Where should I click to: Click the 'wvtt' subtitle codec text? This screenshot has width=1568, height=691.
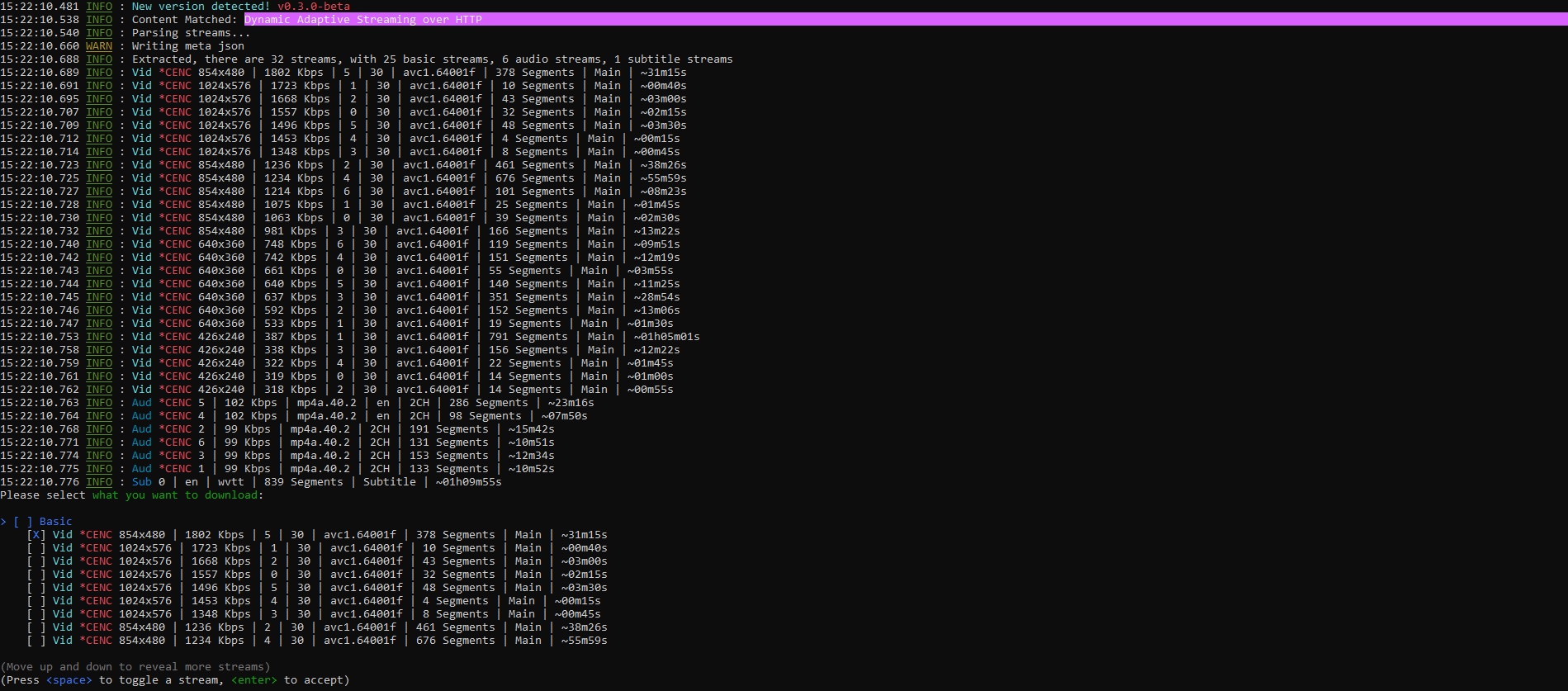pos(231,482)
